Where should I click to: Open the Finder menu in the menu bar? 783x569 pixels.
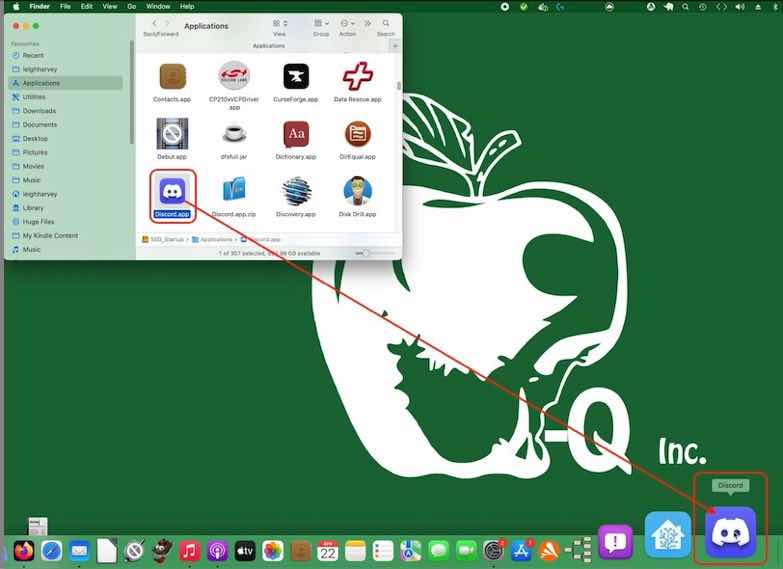pyautogui.click(x=39, y=6)
